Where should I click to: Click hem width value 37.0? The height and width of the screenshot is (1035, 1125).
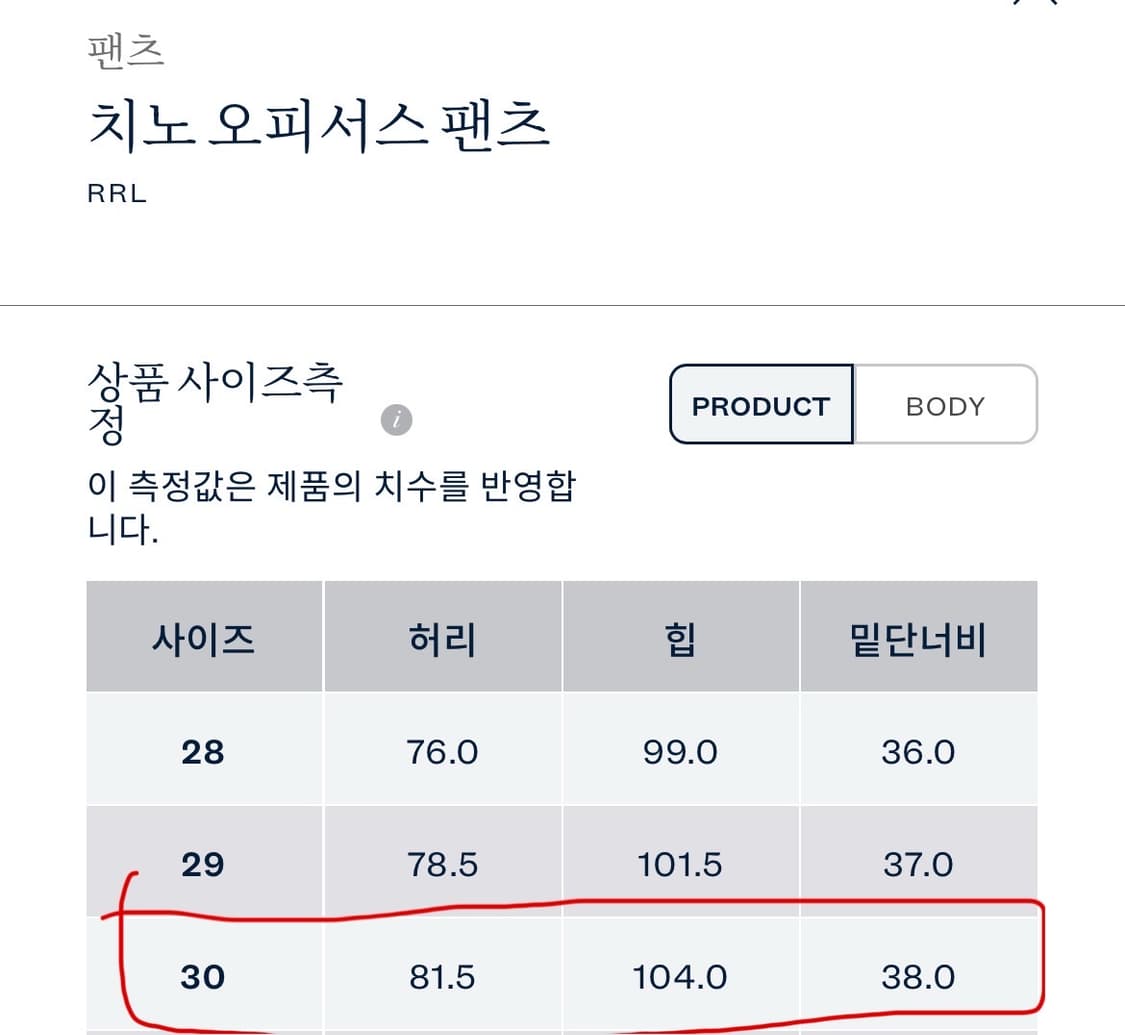pyautogui.click(x=918, y=864)
